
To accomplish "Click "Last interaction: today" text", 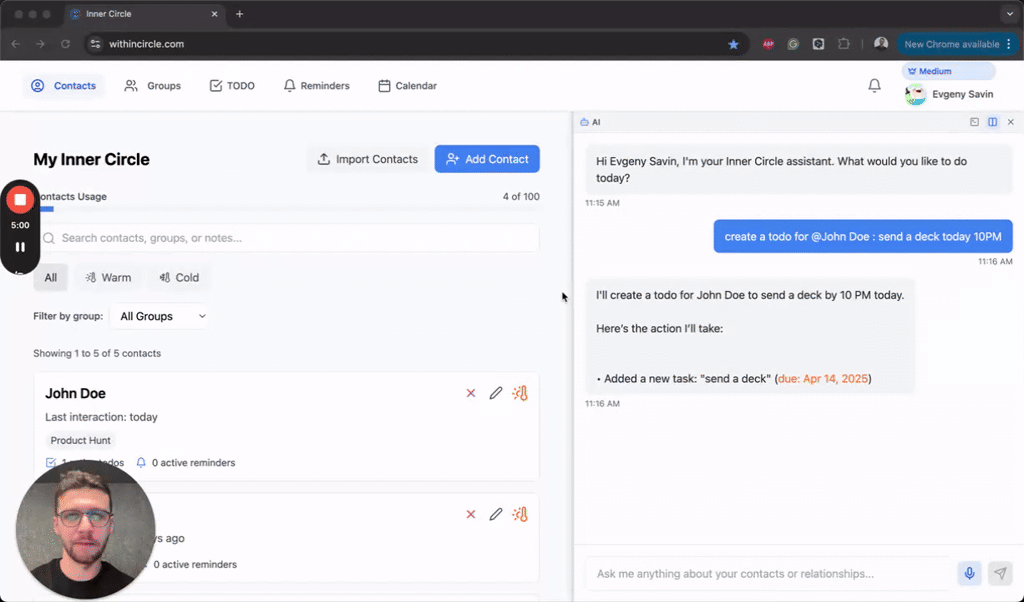I will coord(101,417).
